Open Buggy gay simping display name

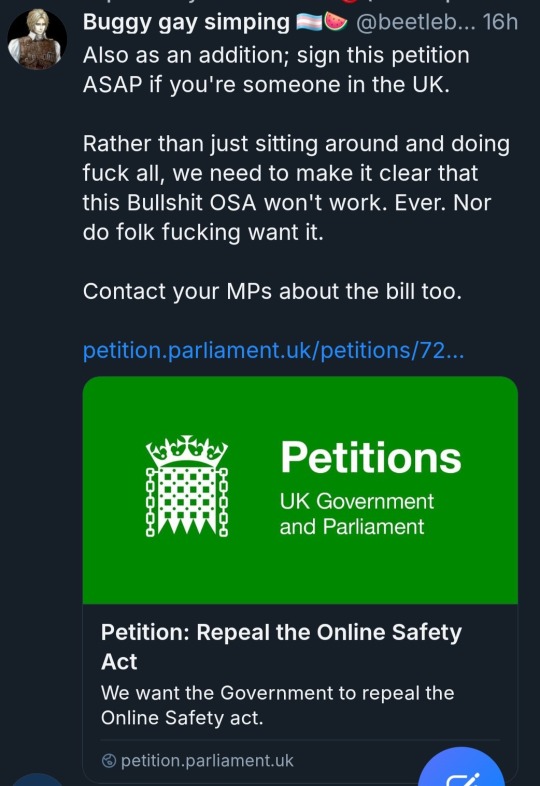point(186,23)
